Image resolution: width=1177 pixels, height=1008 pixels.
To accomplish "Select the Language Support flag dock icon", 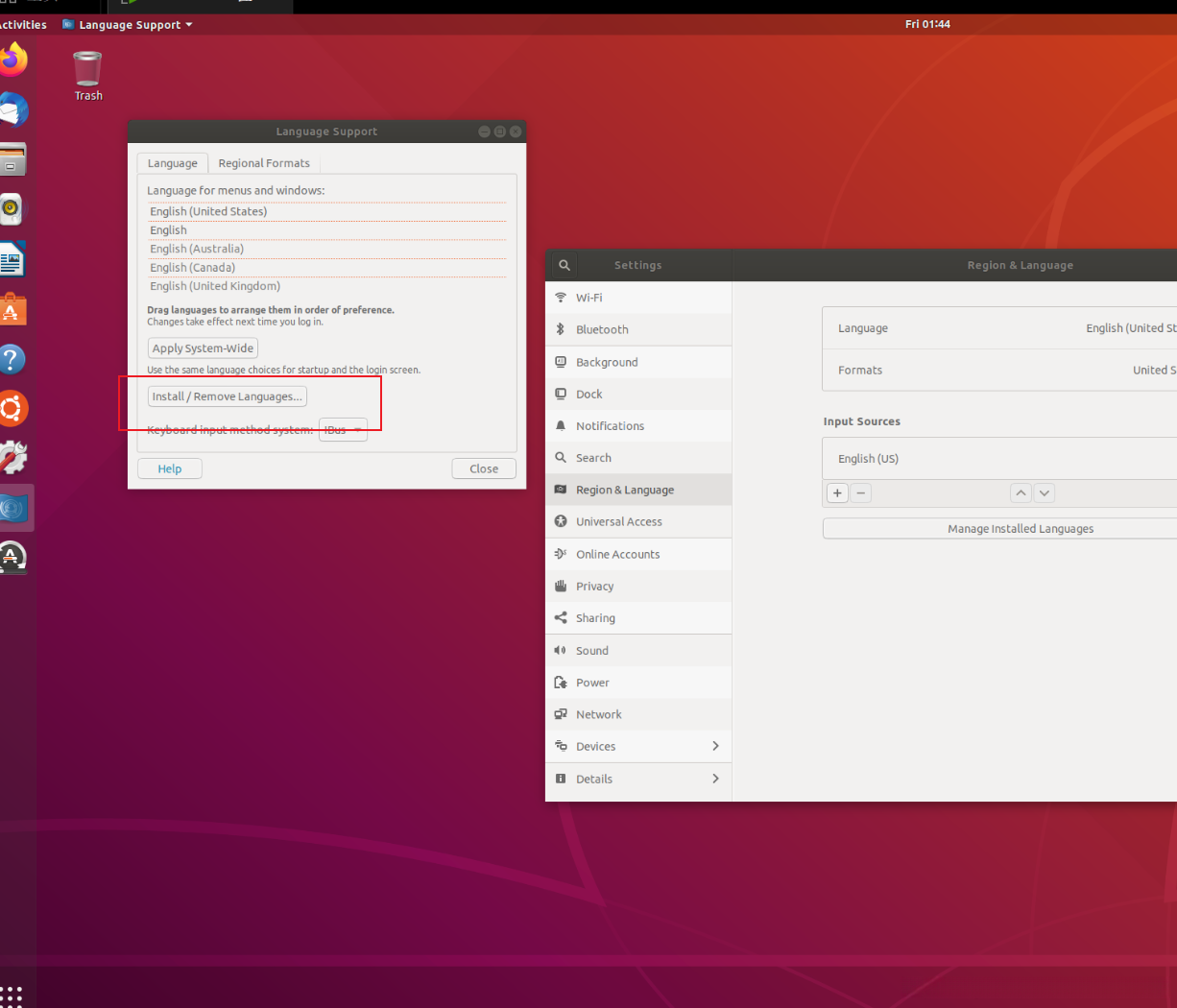I will pos(13,508).
